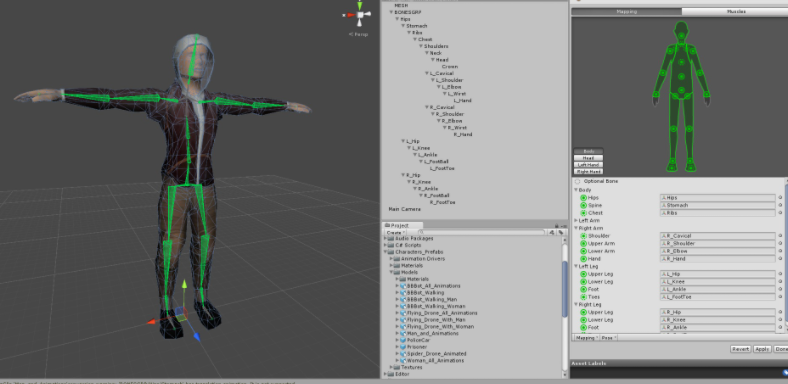Image resolution: width=788 pixels, height=384 pixels.
Task: Expand the Left Arm bone section
Action: tap(576, 221)
